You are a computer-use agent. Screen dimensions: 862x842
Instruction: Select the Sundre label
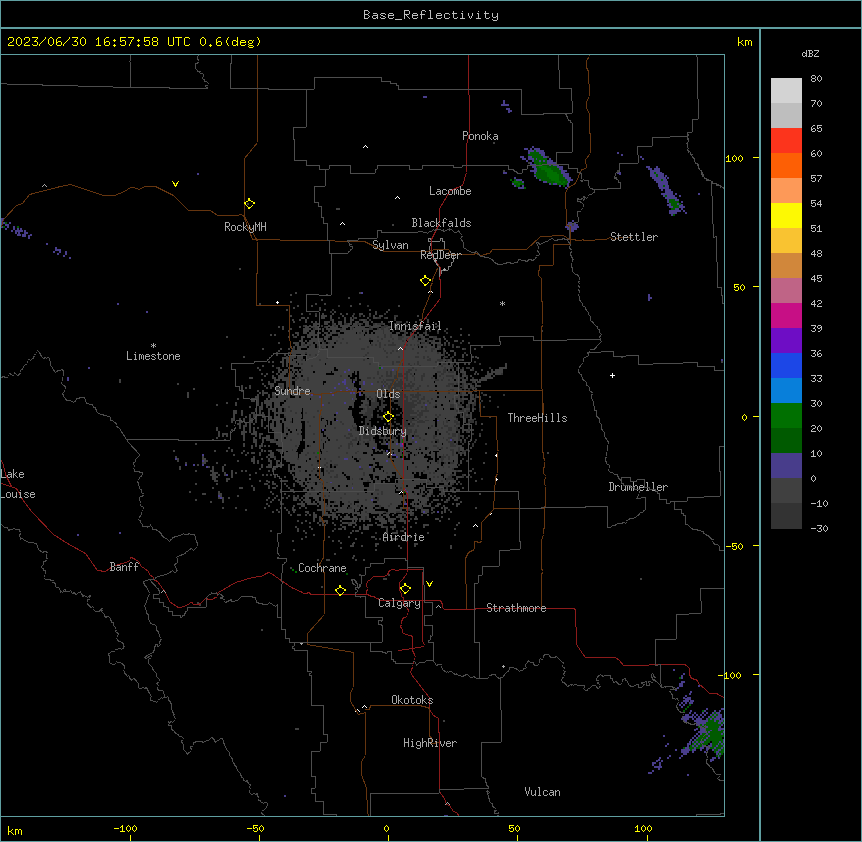click(292, 391)
